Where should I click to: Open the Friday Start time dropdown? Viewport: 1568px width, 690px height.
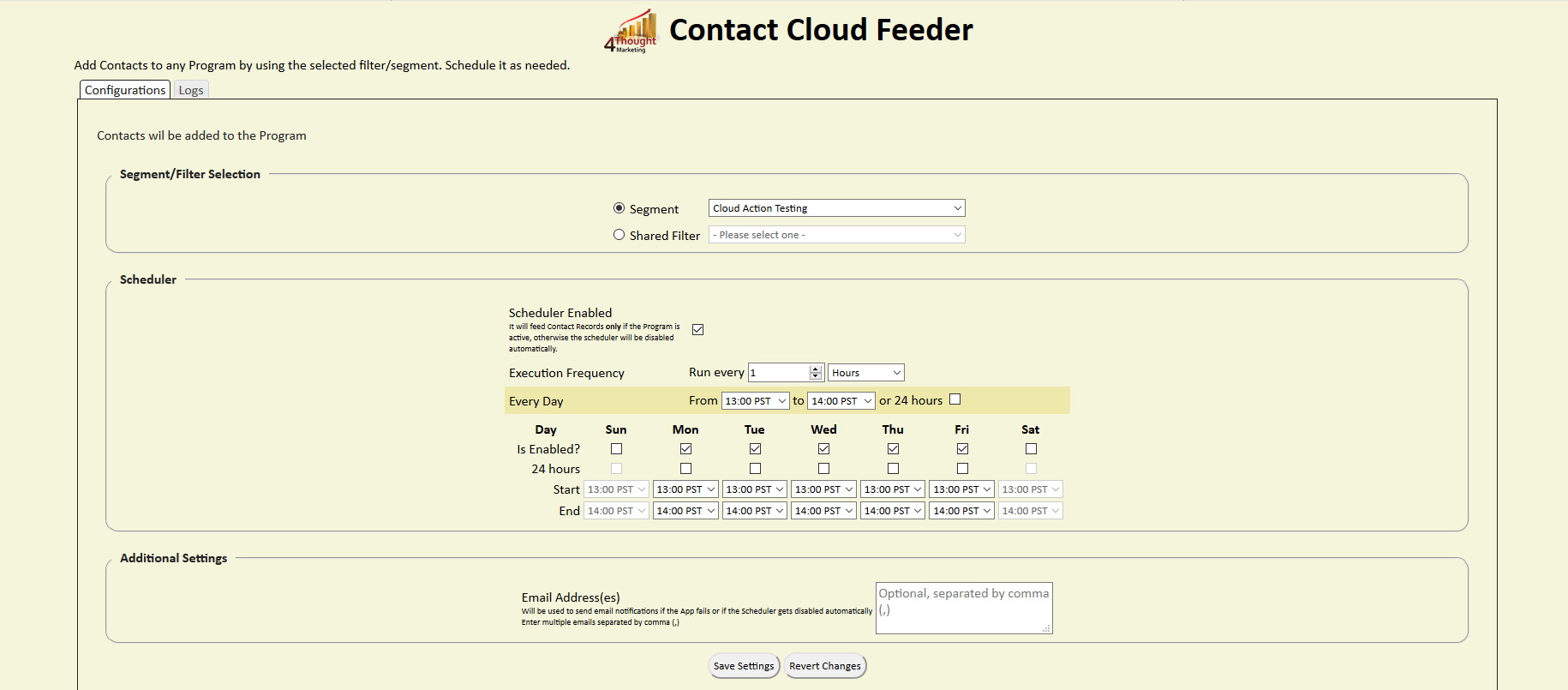[962, 489]
